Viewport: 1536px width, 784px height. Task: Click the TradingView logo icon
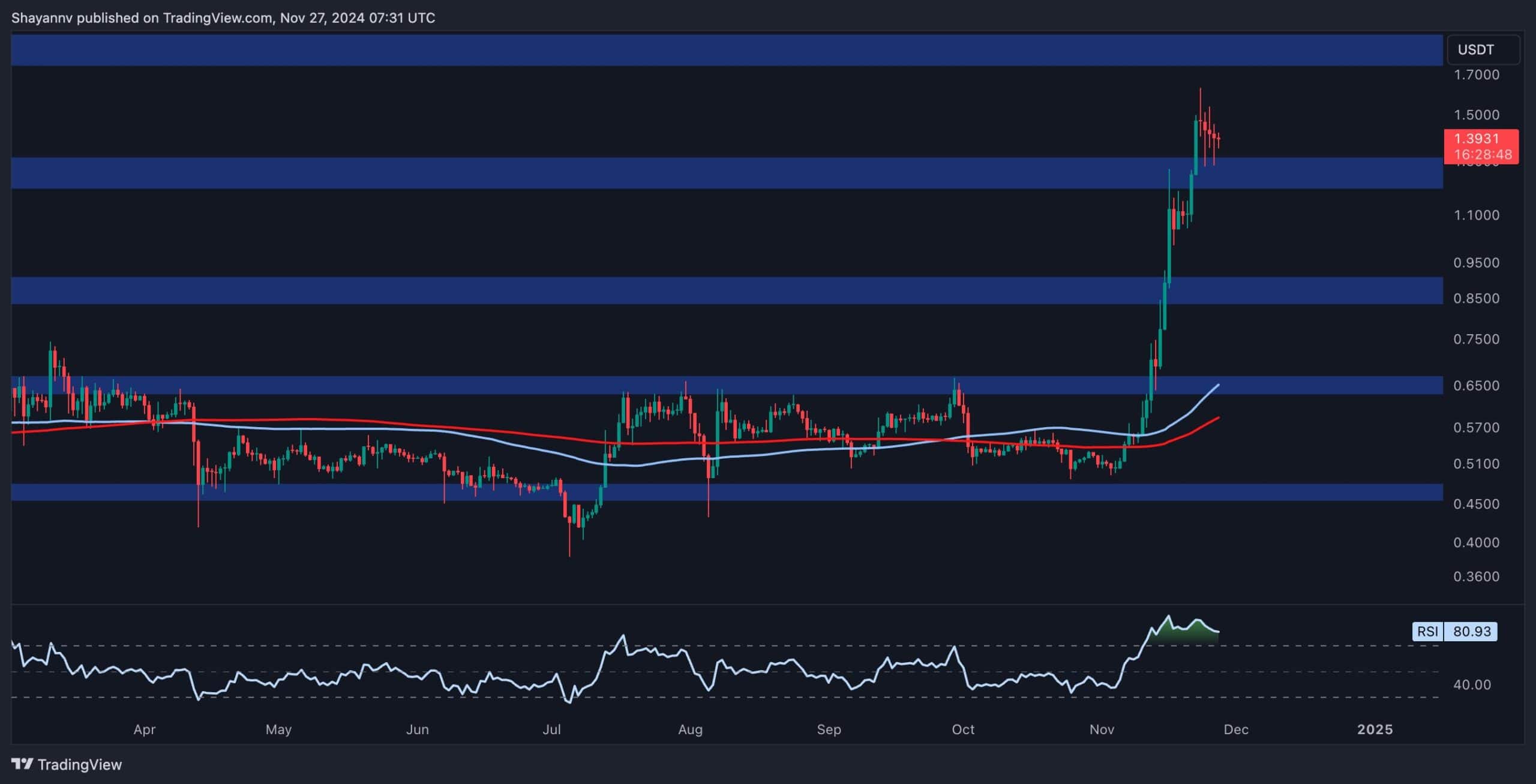click(23, 764)
